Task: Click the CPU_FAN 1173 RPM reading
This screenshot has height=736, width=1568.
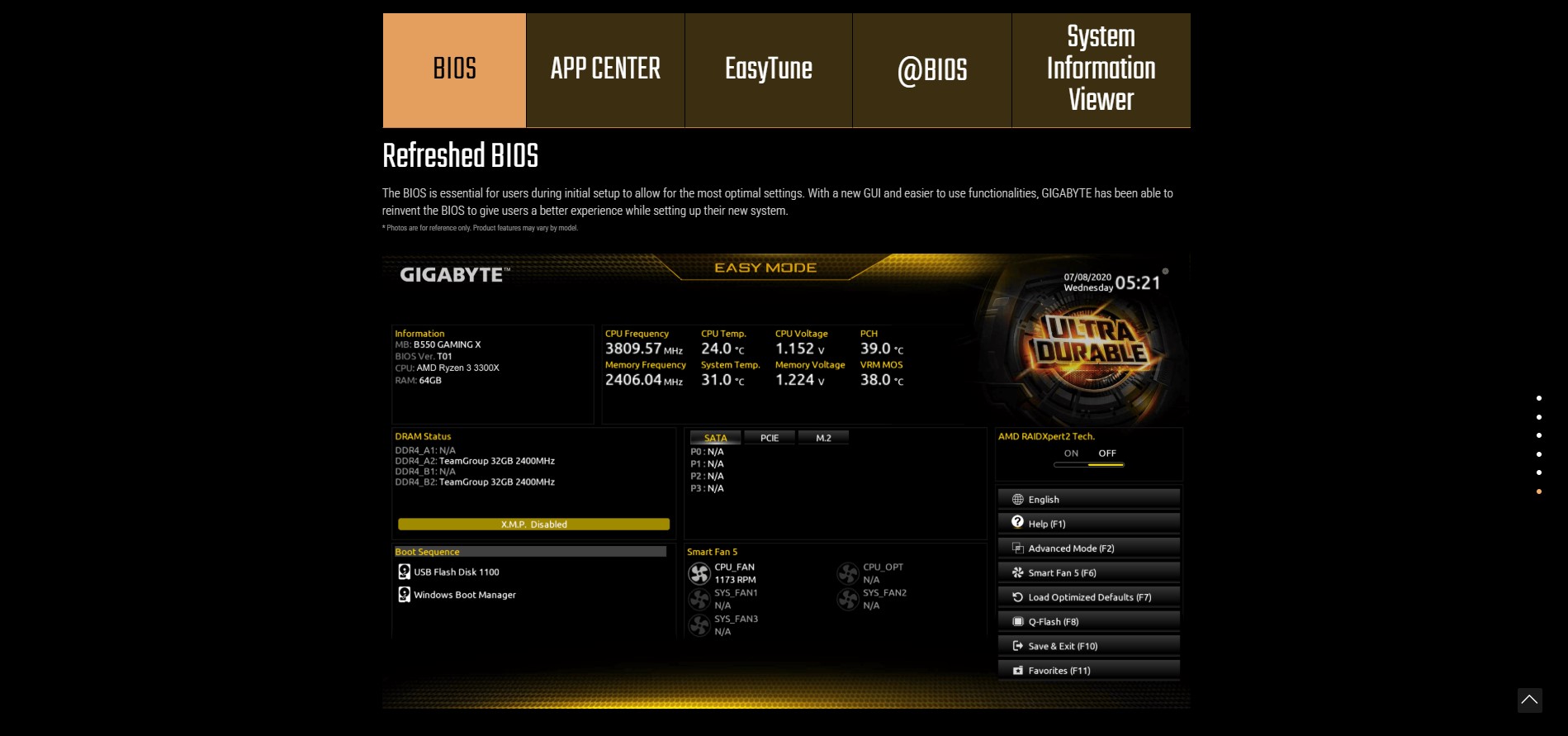Action: pos(735,580)
